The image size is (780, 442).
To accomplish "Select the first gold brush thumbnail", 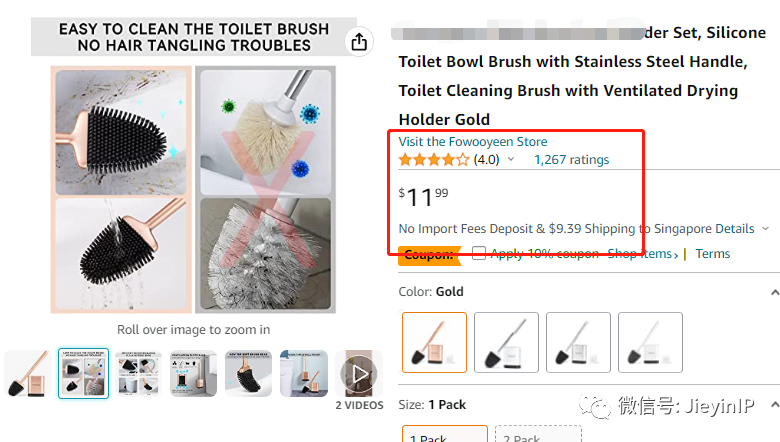I will point(28,374).
